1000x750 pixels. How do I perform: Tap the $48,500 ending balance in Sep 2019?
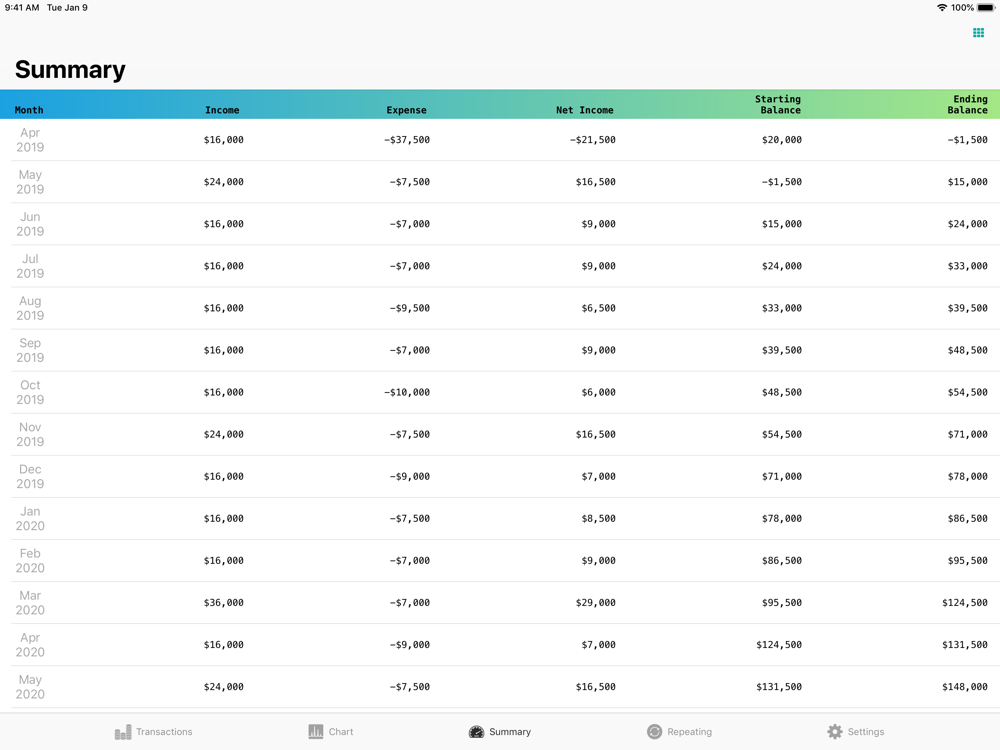coord(967,350)
